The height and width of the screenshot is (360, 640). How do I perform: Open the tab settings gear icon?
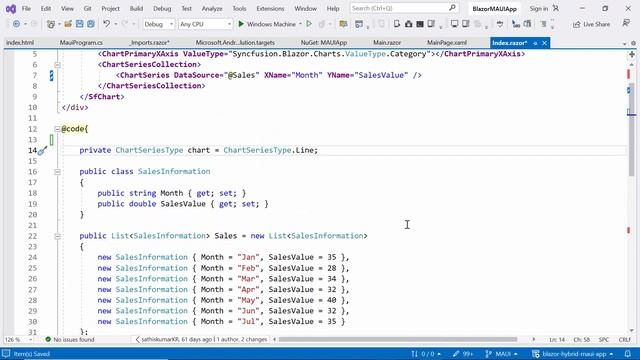pyautogui.click(x=633, y=43)
